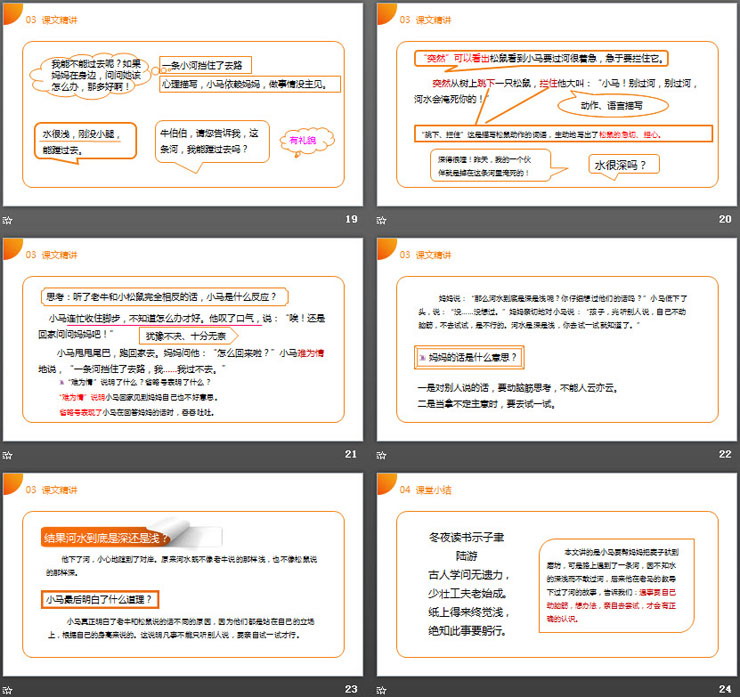Click the '一条小河挡住了去路' box on slide 19

[x=205, y=65]
